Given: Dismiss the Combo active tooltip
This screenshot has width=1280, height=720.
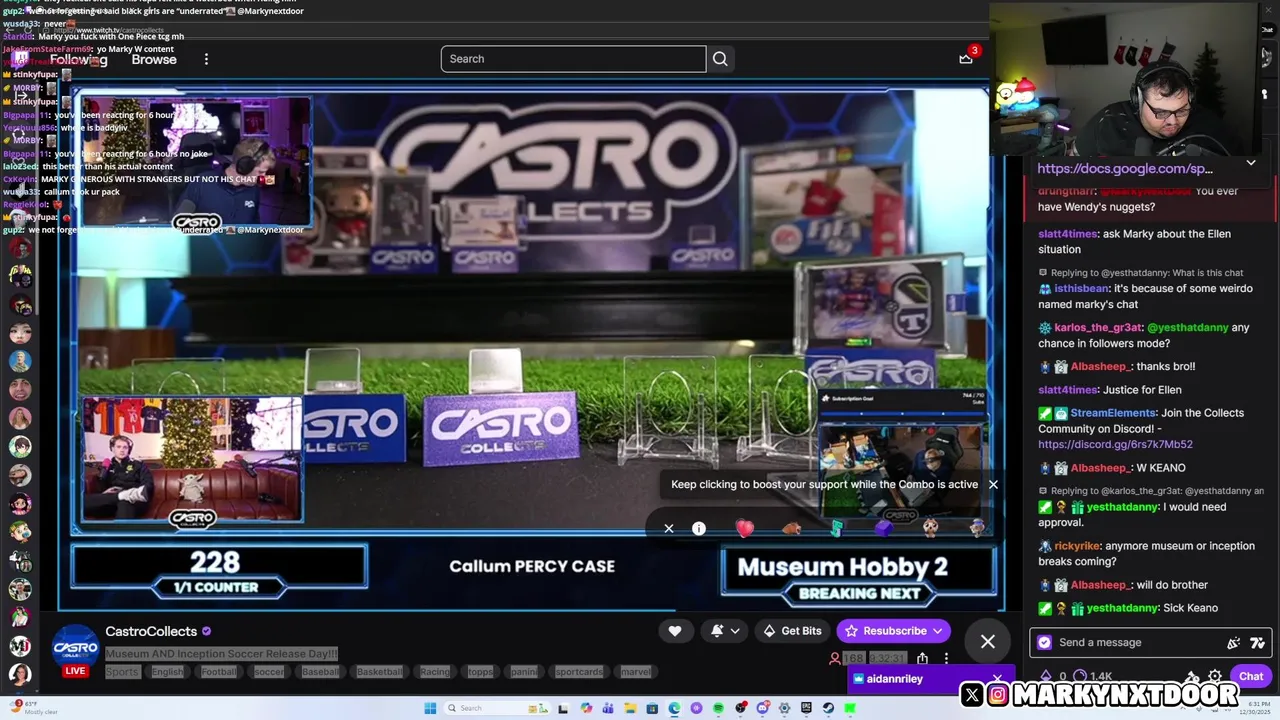Looking at the screenshot, I should pyautogui.click(x=993, y=484).
